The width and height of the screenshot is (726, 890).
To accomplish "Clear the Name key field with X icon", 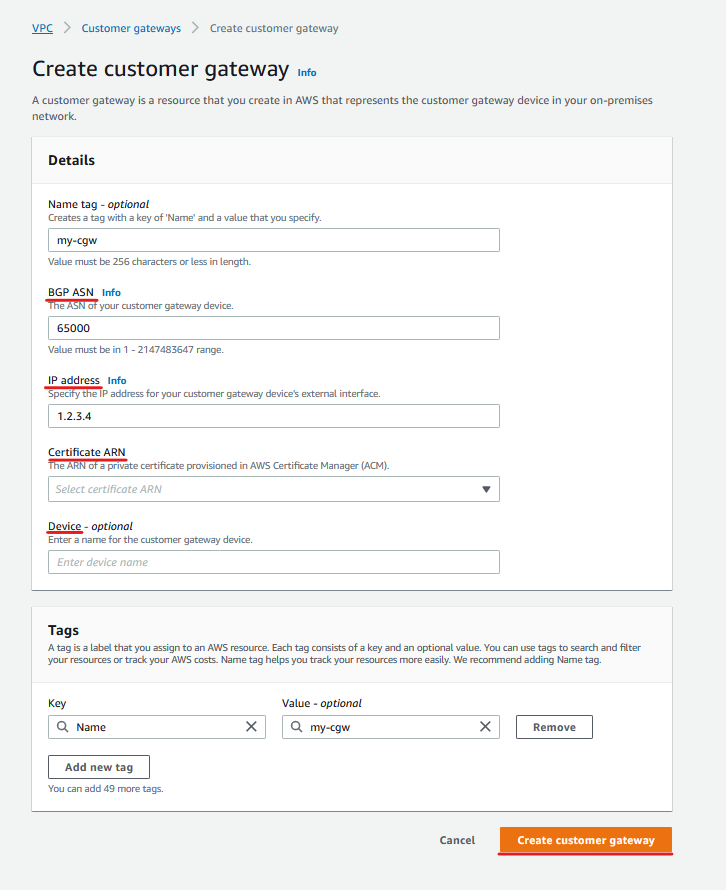I will click(251, 727).
